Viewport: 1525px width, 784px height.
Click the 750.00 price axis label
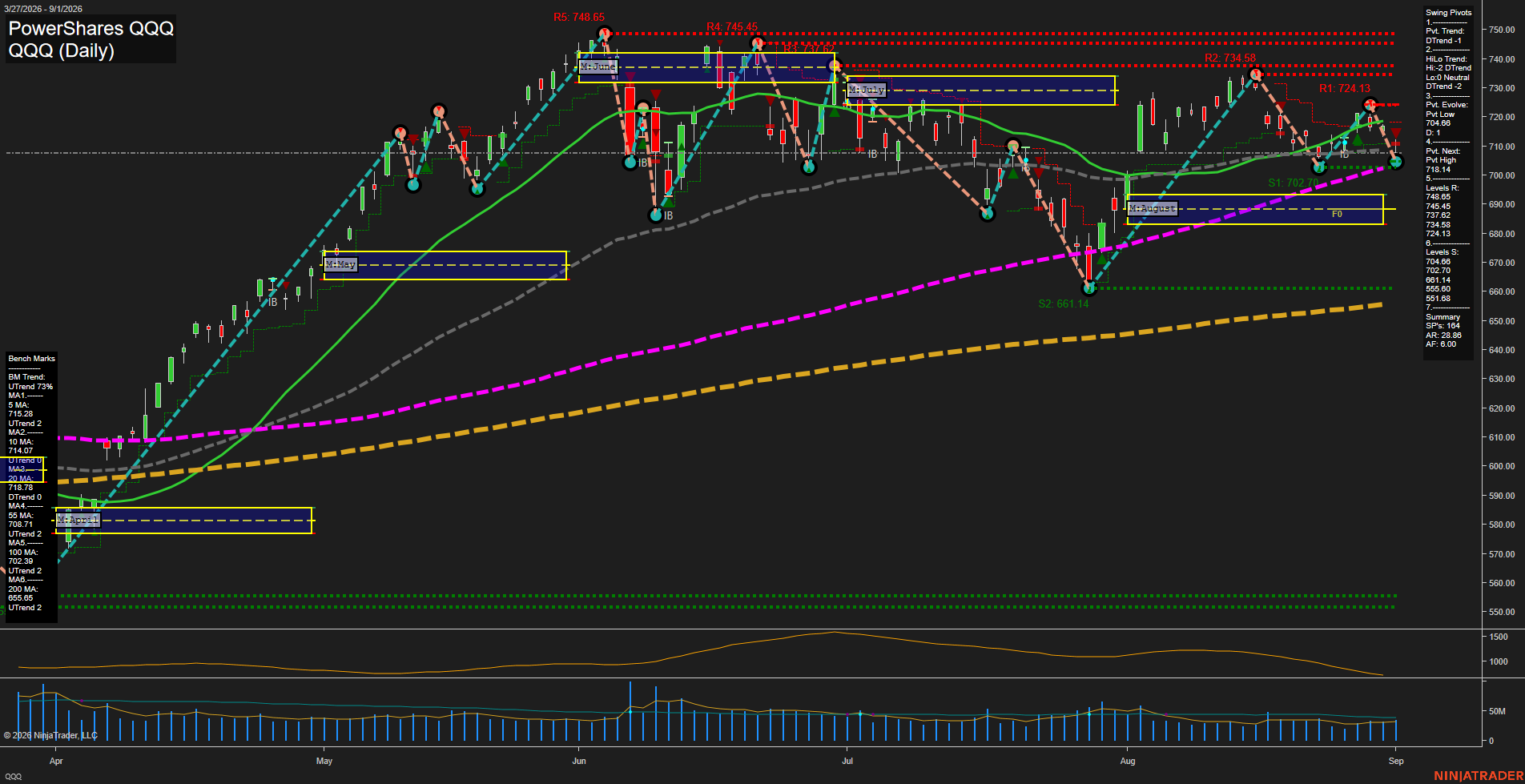(1502, 30)
